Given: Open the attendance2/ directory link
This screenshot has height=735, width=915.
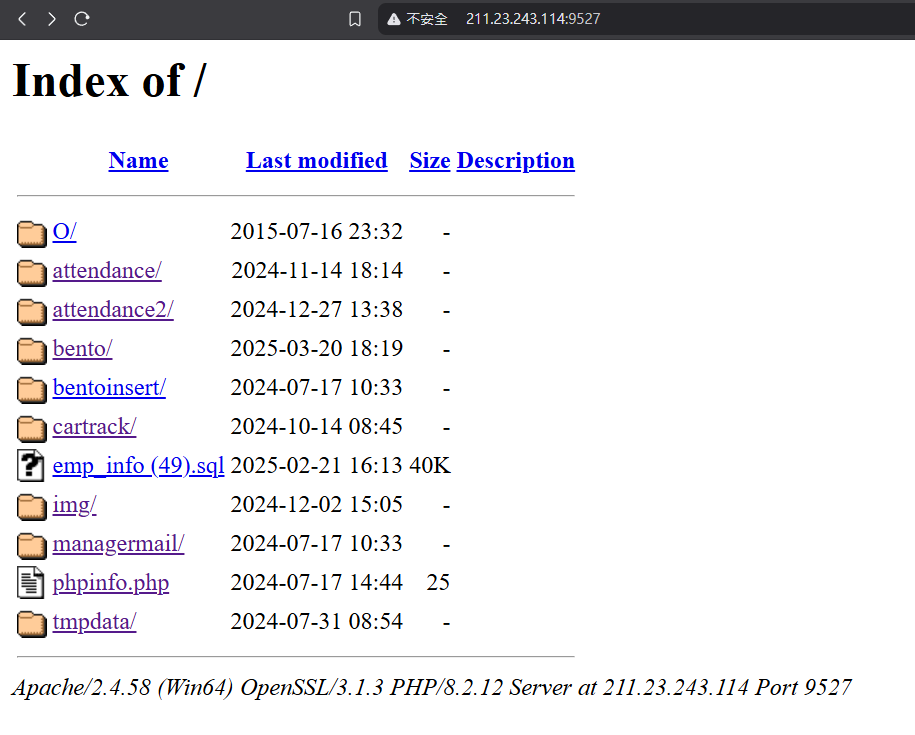Looking at the screenshot, I should [113, 310].
